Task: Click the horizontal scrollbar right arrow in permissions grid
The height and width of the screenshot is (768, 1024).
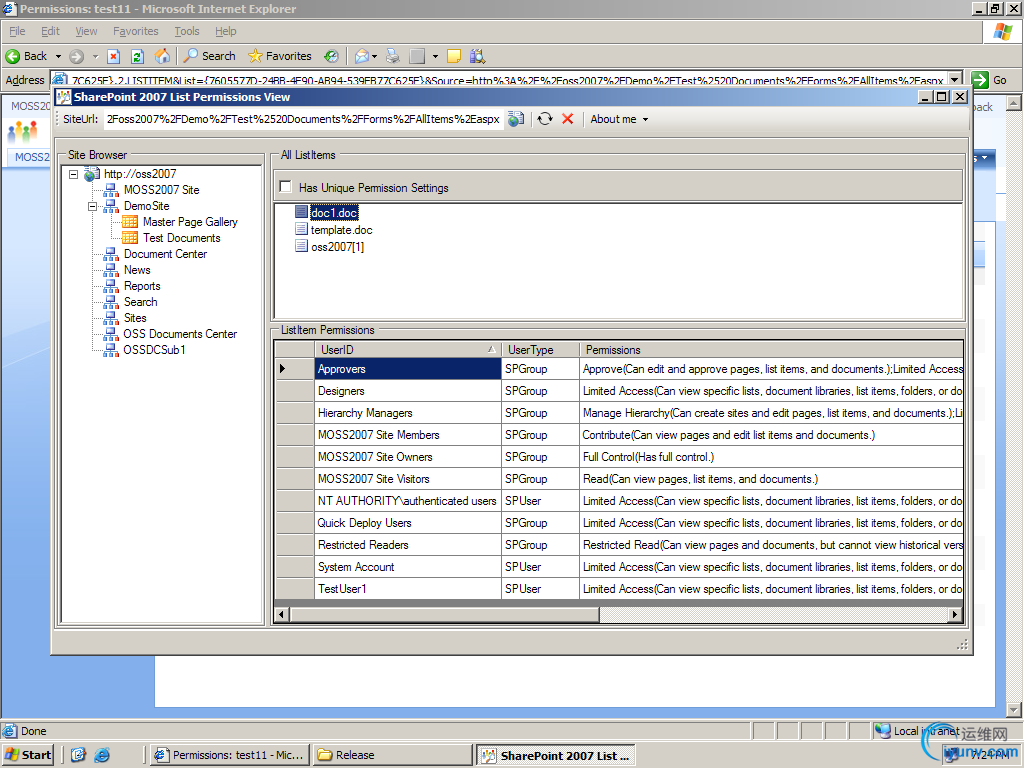Action: point(955,615)
